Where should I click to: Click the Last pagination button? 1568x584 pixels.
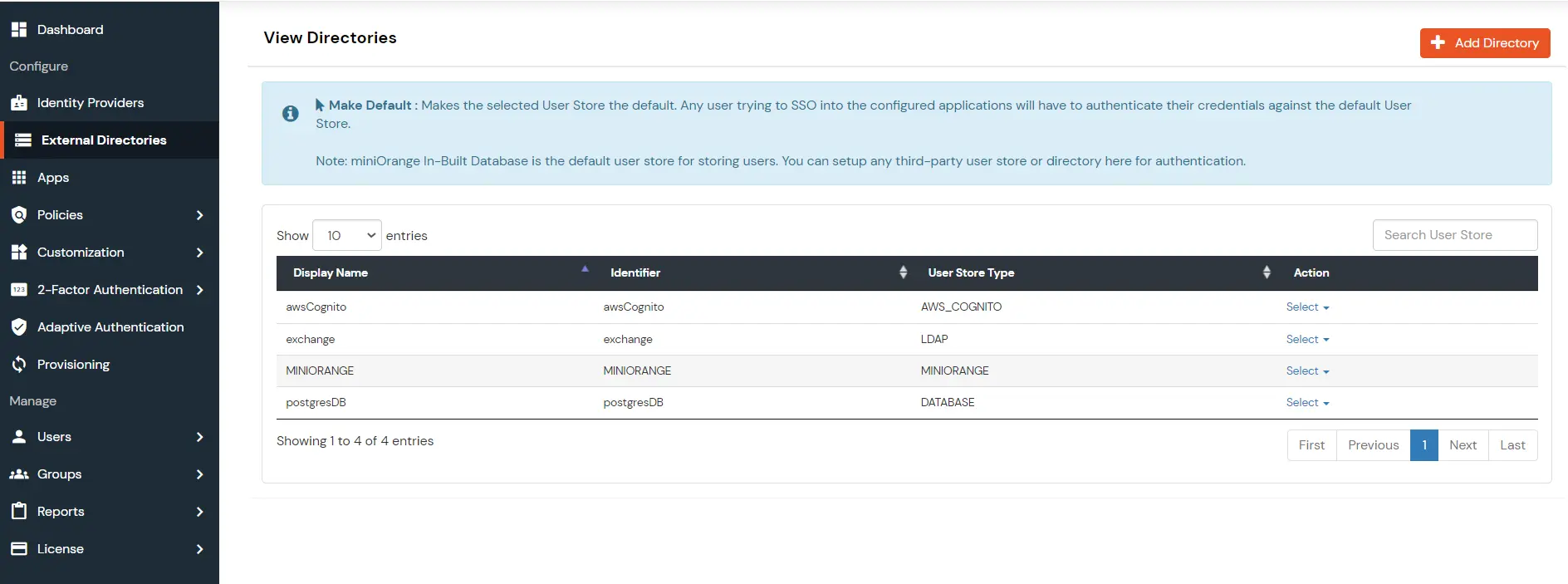point(1512,445)
